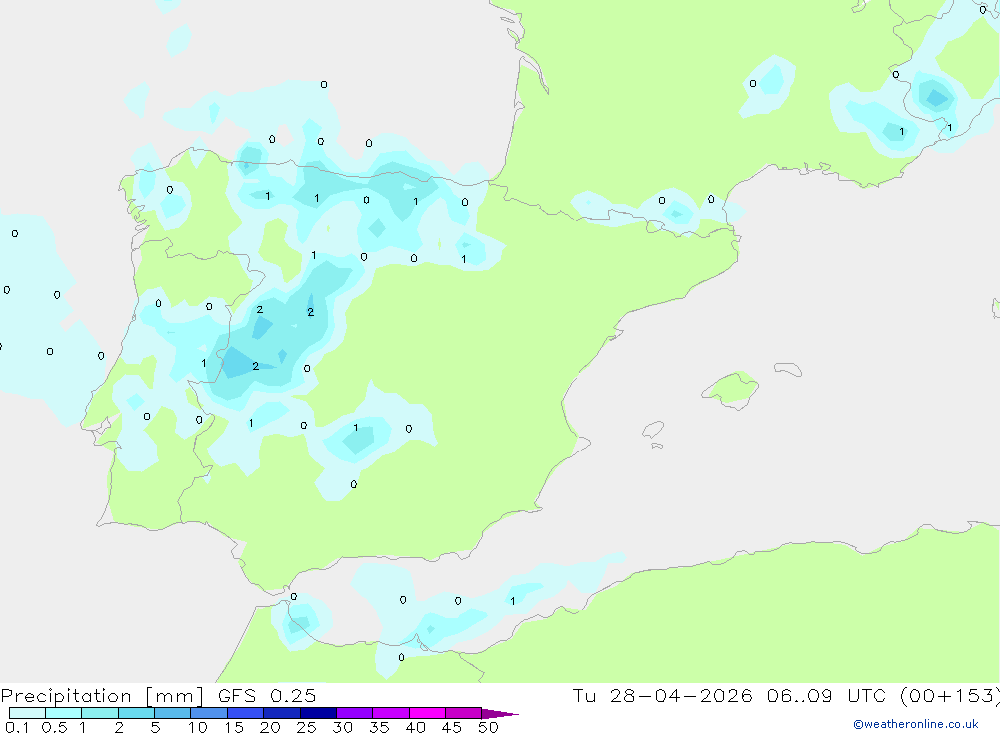The image size is (1000, 733).
Task: Pick the 25–30 mm navy legend swatch
Action: coord(318,713)
